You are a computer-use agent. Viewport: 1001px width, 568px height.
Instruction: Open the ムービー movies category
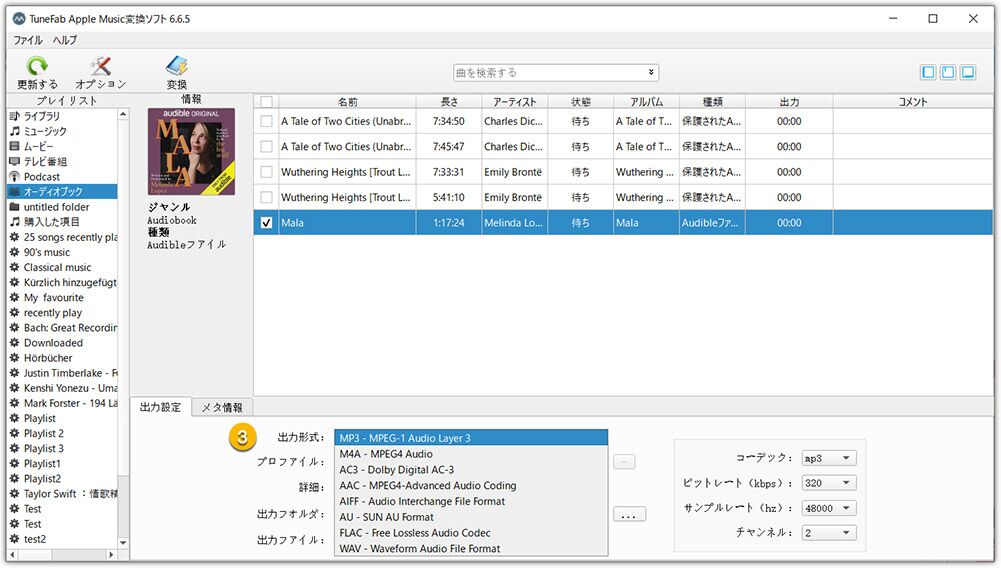[38, 146]
